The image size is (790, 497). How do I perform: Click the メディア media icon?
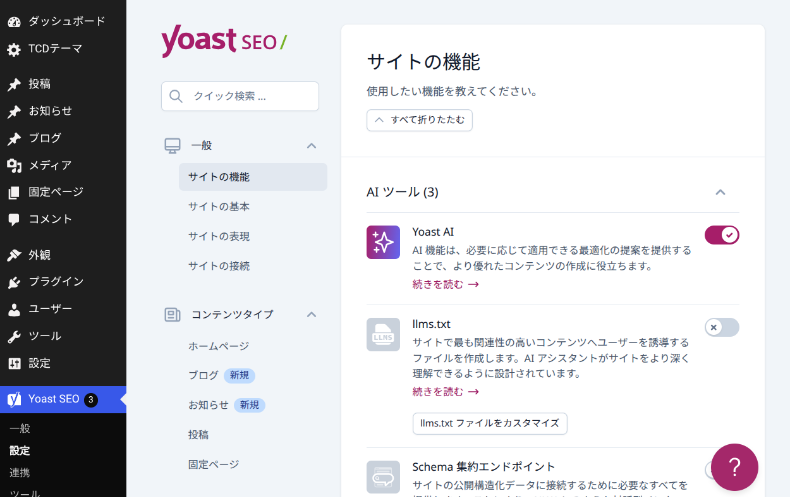pyautogui.click(x=14, y=165)
